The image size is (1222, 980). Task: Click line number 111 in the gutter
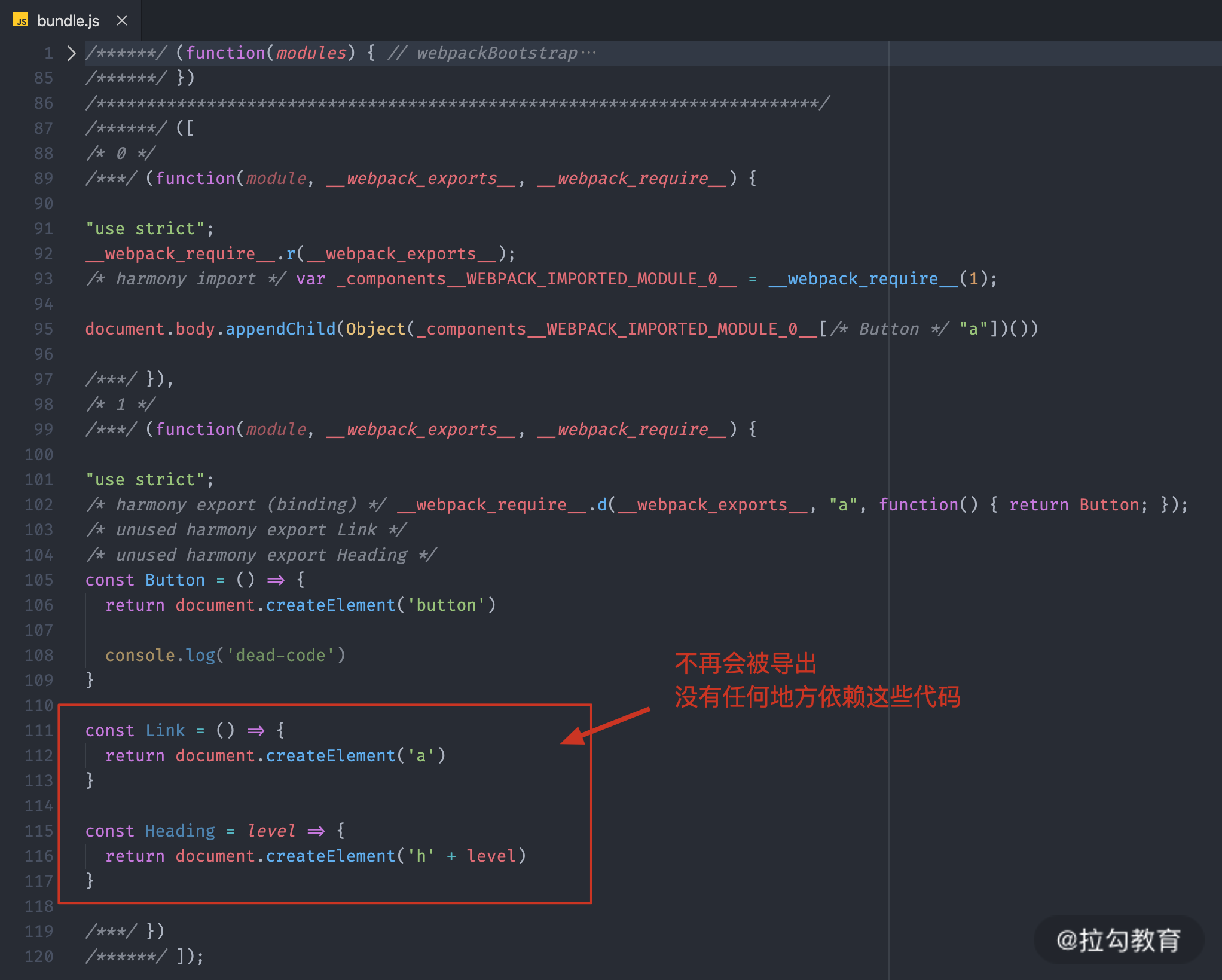click(x=39, y=731)
